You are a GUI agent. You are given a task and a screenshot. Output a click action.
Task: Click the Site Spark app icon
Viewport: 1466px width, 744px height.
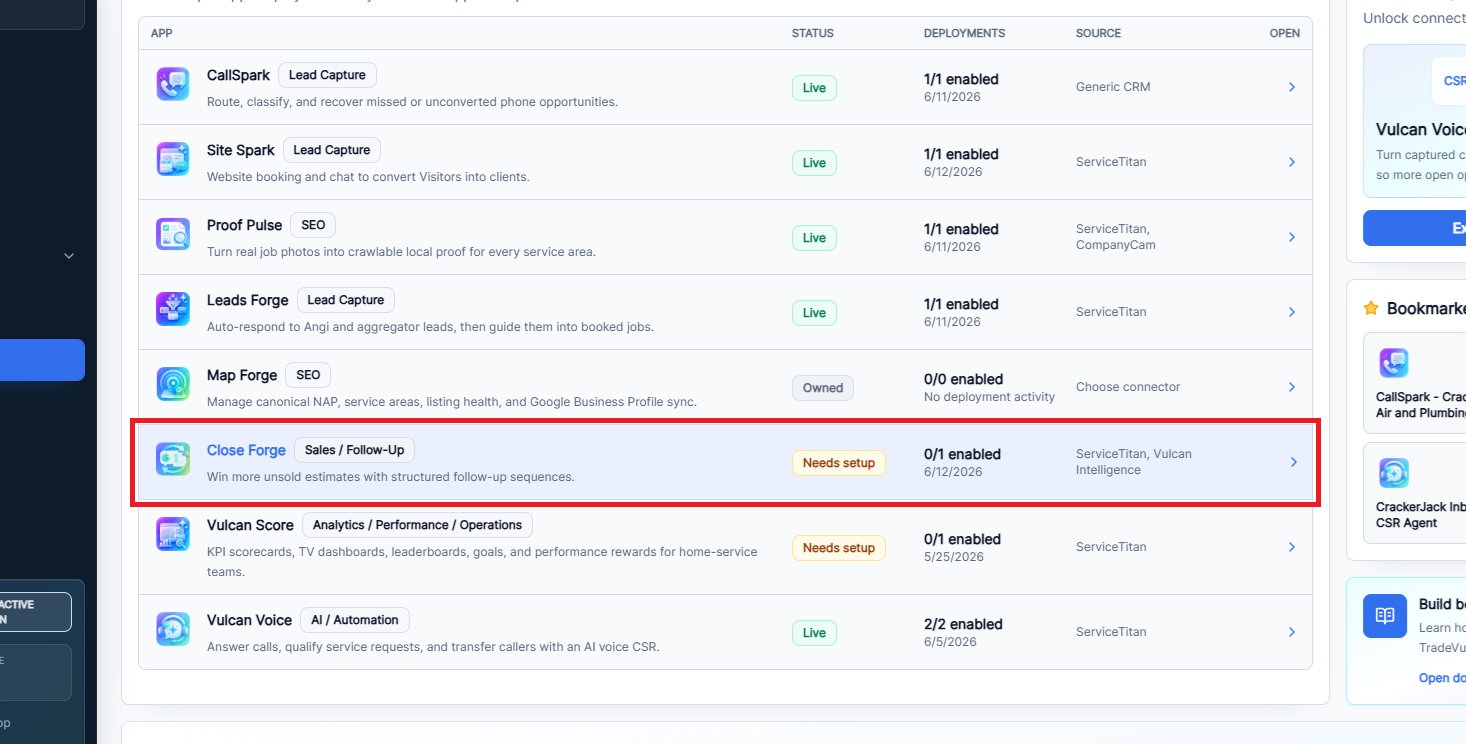click(173, 159)
